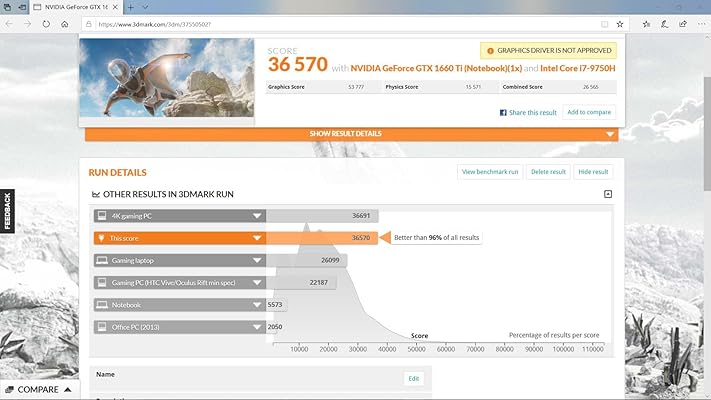Click the chart icon beside Other Results heading
Screen dimensions: 711x400
click(x=96, y=195)
